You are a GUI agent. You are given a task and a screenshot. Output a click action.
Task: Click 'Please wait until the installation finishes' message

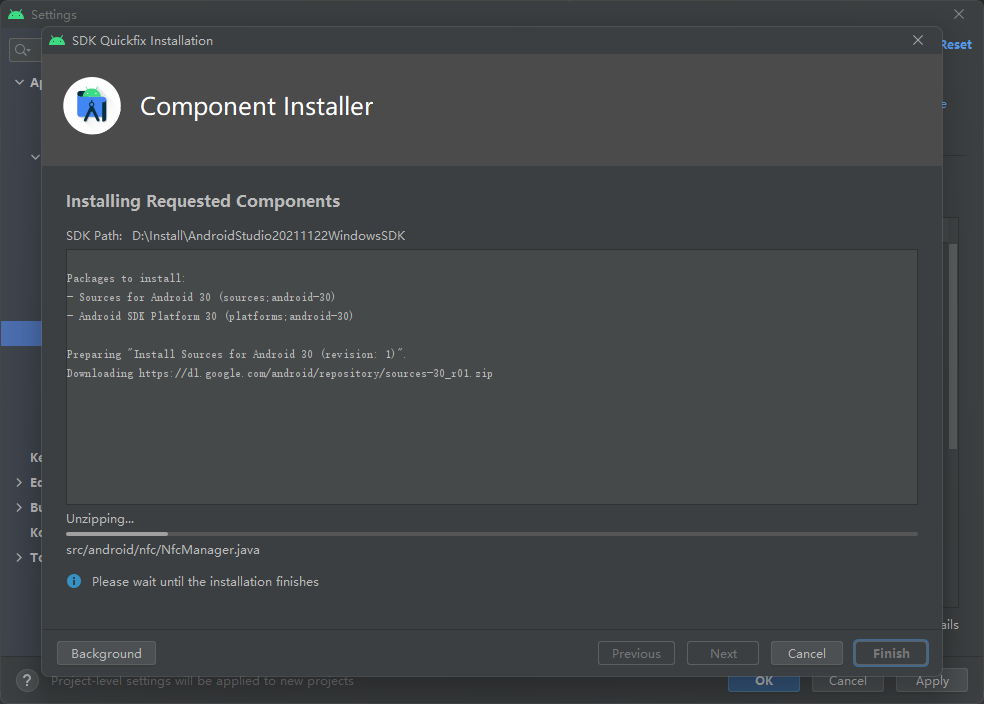205,582
